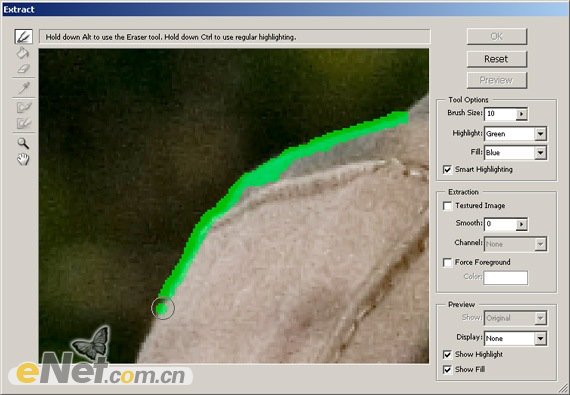
Task: Select the Fill (paint bucket) tool
Action: 23,53
